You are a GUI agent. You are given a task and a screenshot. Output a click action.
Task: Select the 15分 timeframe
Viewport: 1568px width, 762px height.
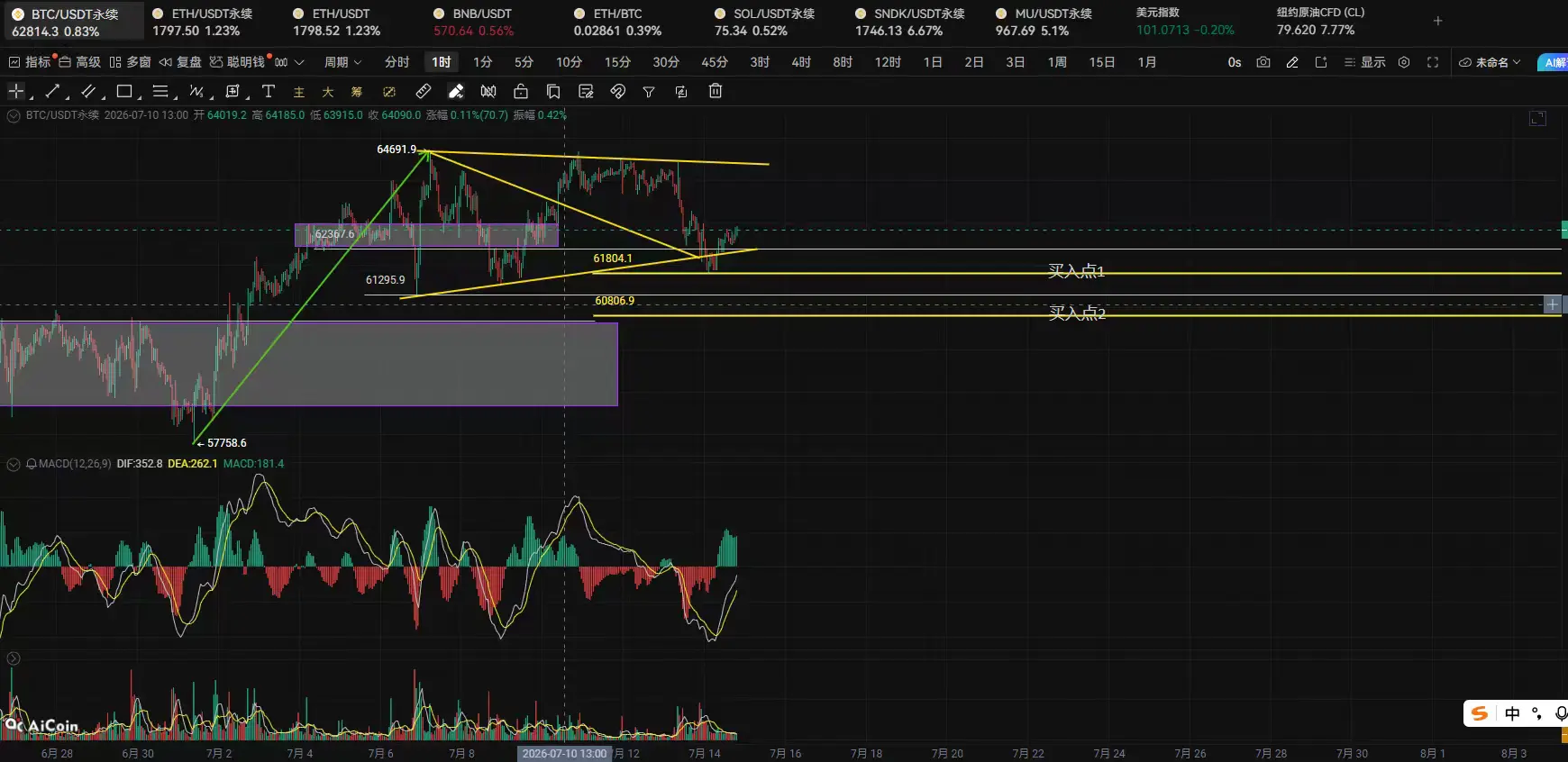click(x=617, y=62)
